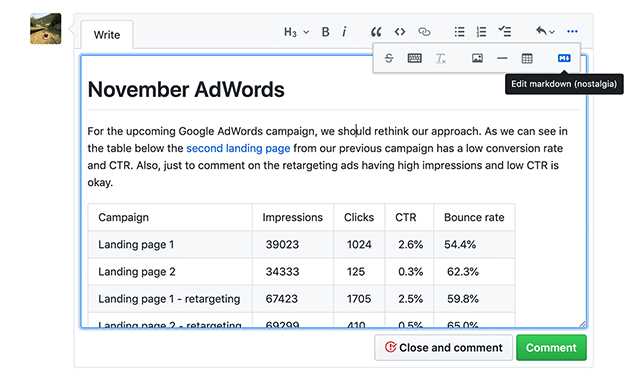Insert a blockquote
The image size is (635, 380).
[x=376, y=32]
